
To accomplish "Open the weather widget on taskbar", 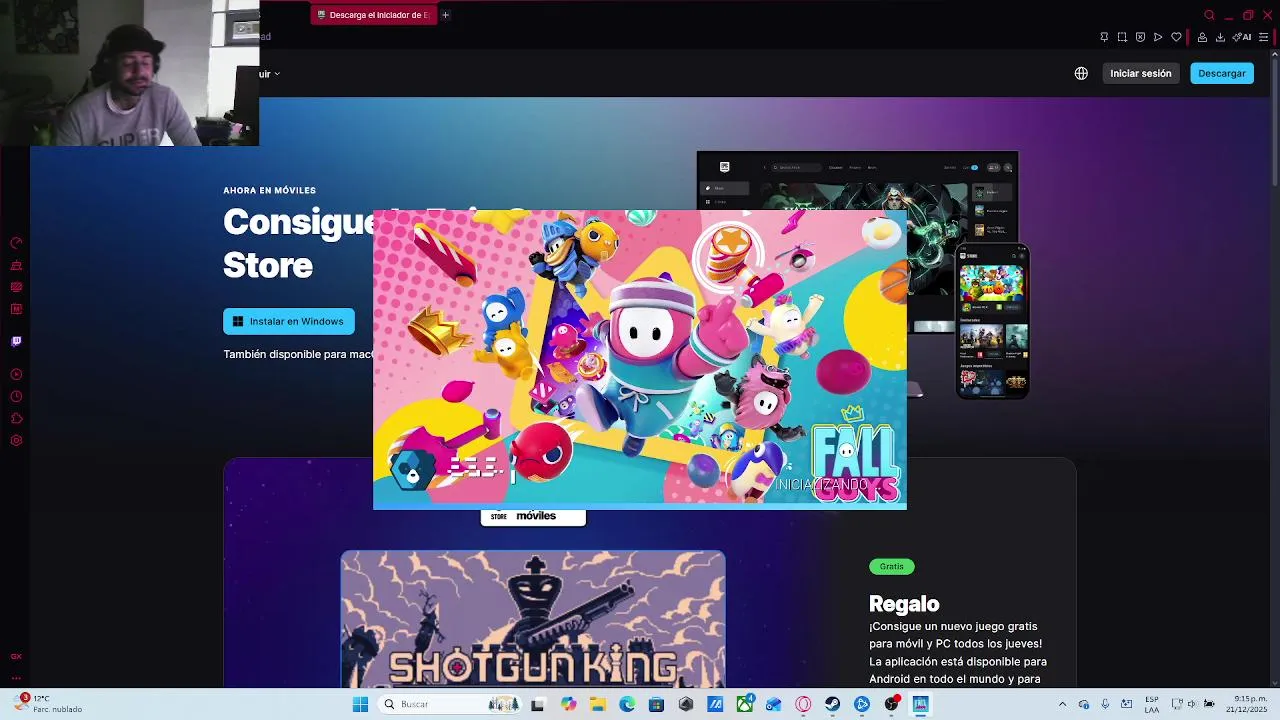I will pos(48,704).
